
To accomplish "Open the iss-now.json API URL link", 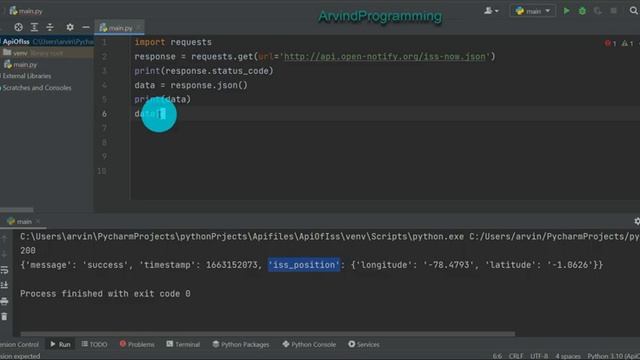I will [385, 56].
